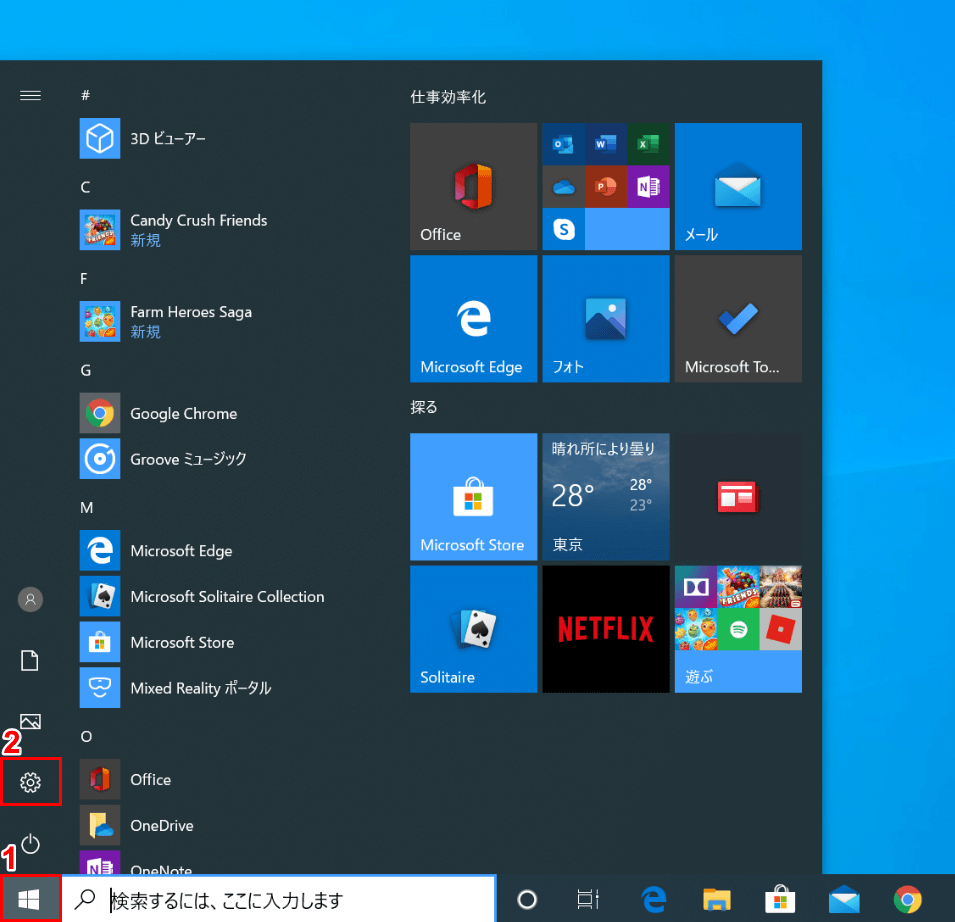Open Mail from the taskbar

click(844, 899)
